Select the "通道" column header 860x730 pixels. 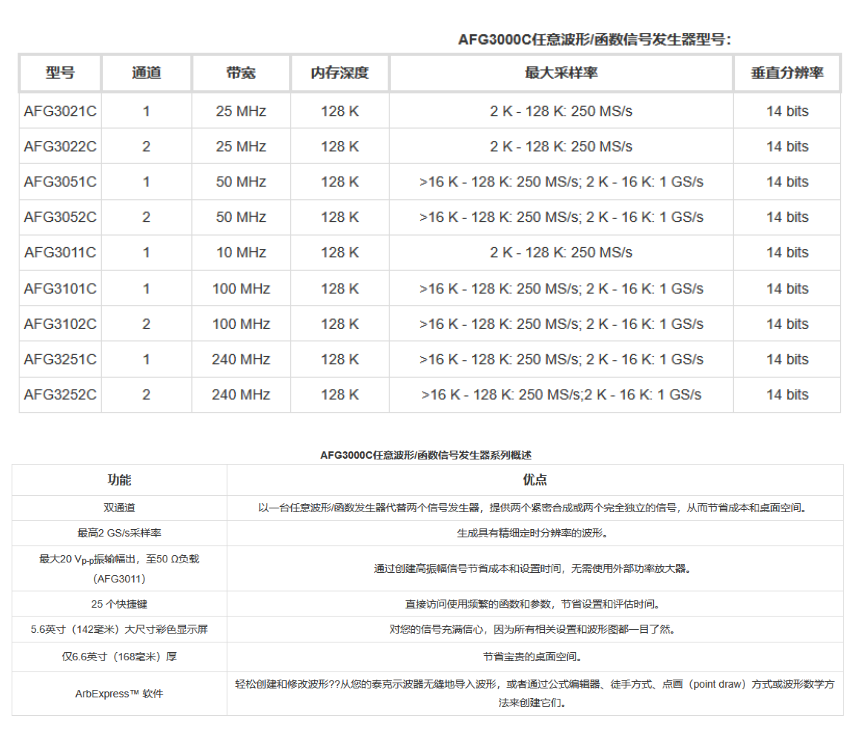coord(146,73)
